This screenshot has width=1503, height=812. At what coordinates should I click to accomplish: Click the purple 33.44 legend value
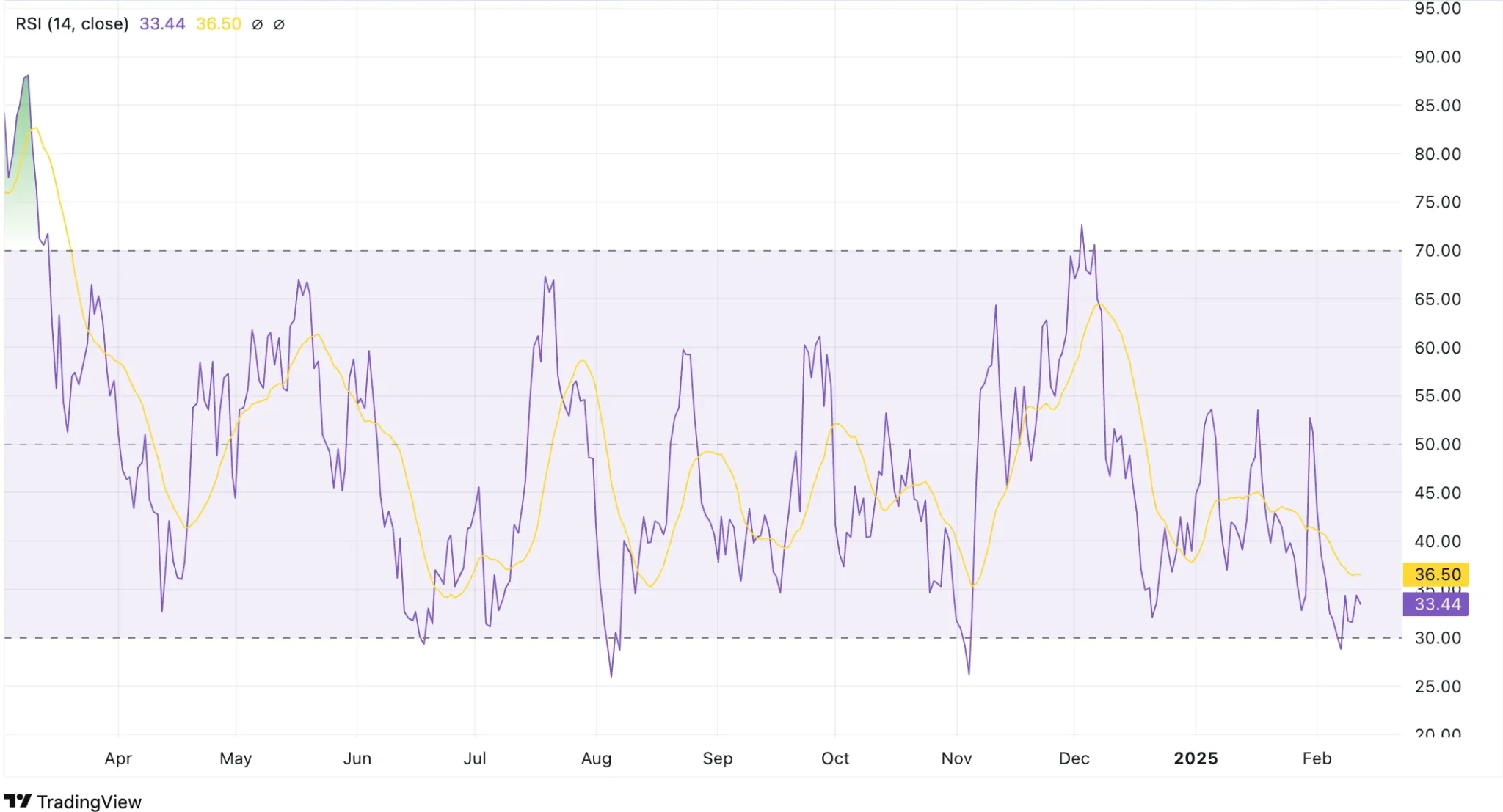pyautogui.click(x=162, y=23)
